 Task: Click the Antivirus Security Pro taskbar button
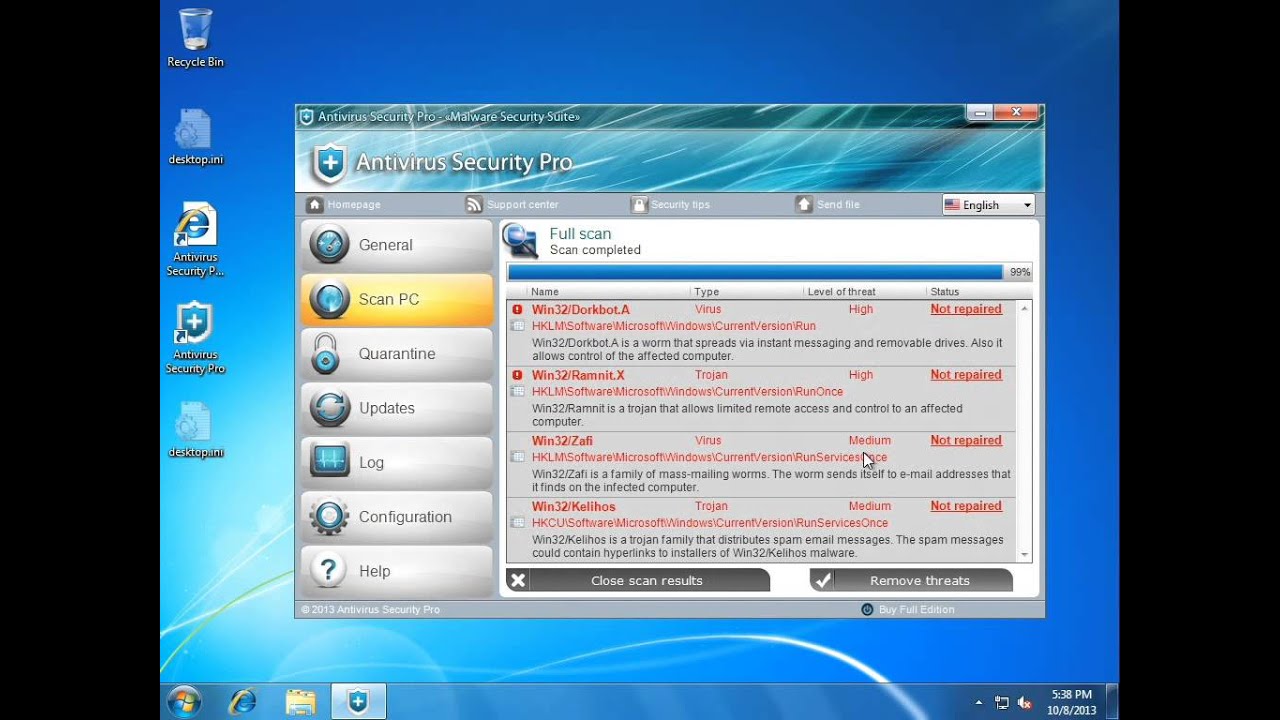[358, 702]
